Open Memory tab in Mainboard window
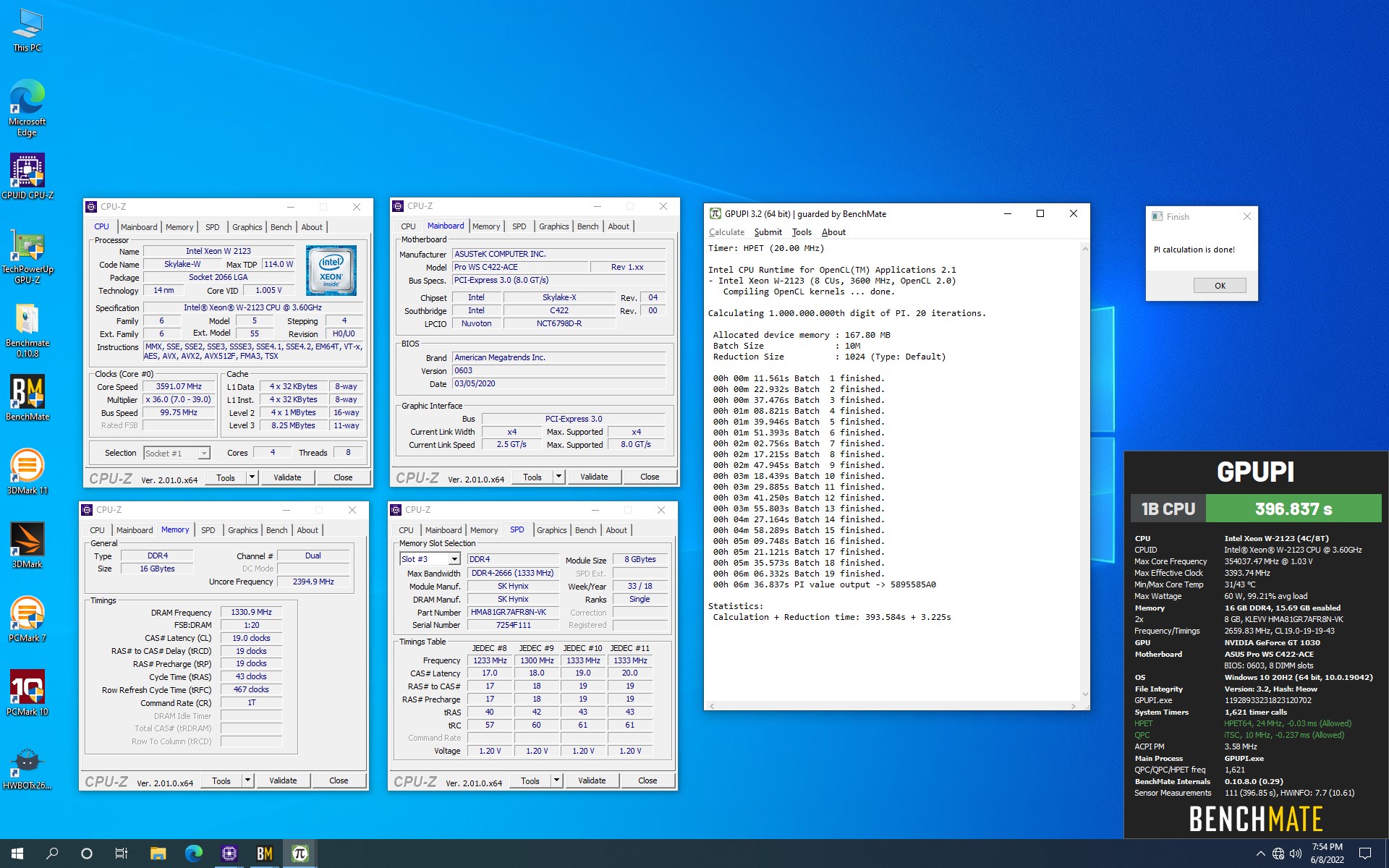The image size is (1389, 868). [x=486, y=226]
